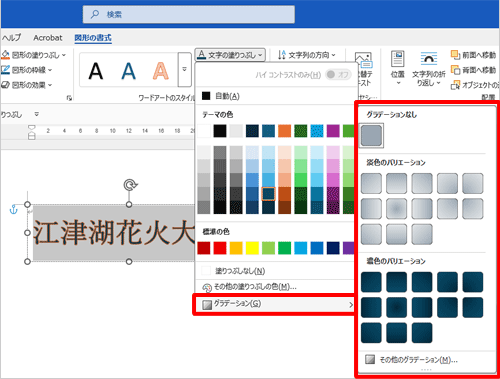The height and width of the screenshot is (379, 500).
Task: Toggle the ハイコントラストのみ switch
Action: pyautogui.click(x=338, y=74)
